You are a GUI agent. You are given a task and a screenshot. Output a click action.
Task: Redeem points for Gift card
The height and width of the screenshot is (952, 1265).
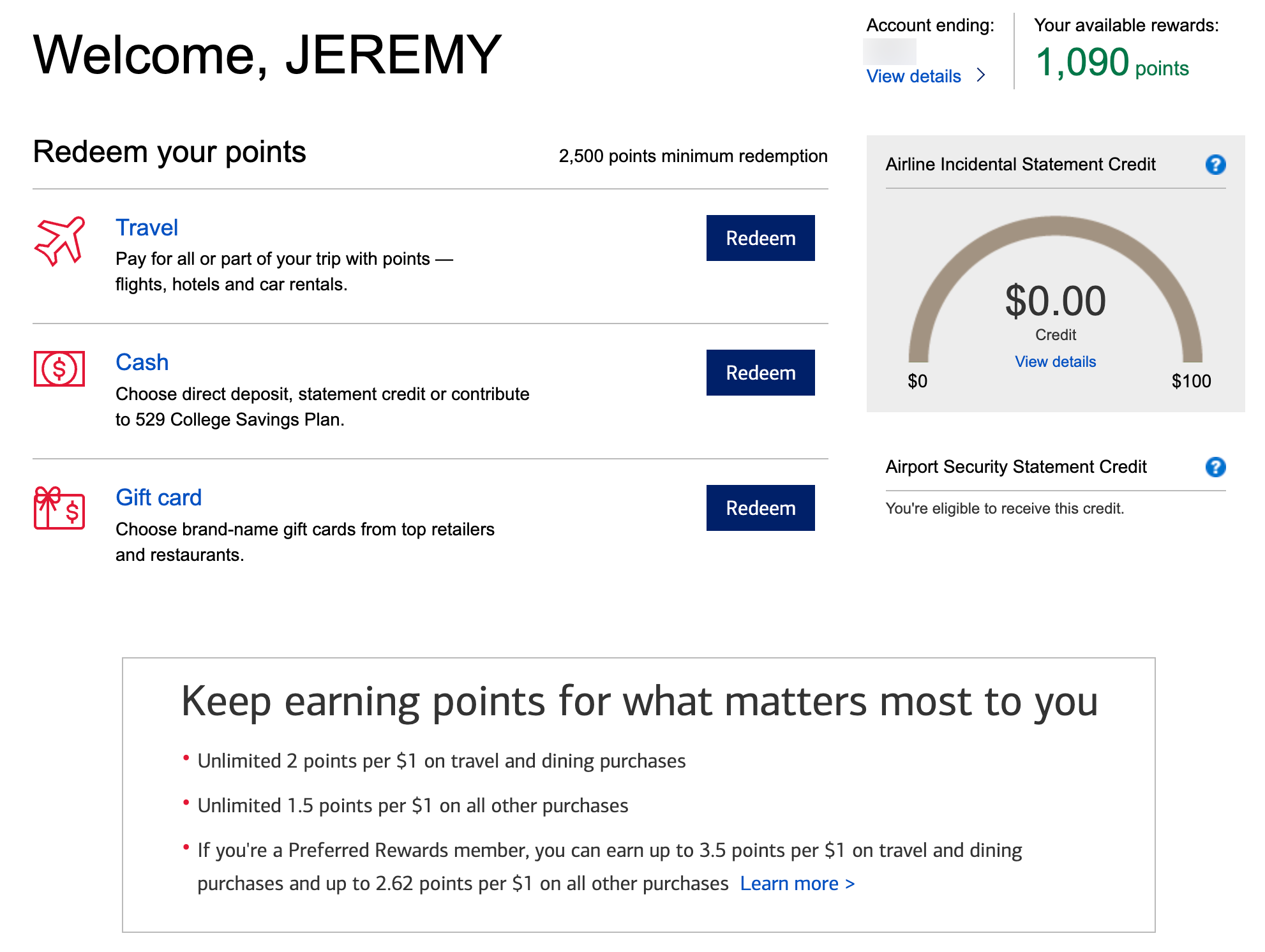point(760,508)
